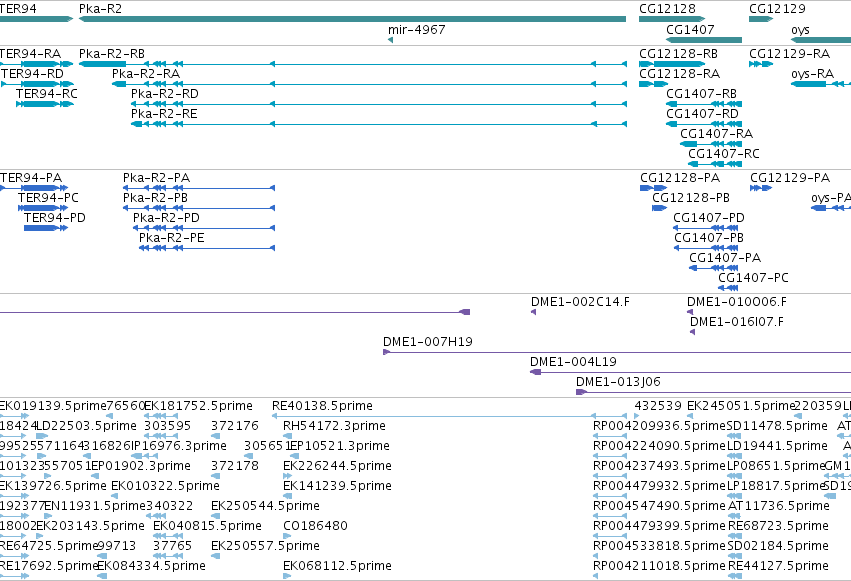851x581 pixels.
Task: Click CG12128-PA protein label
Action: point(680,178)
